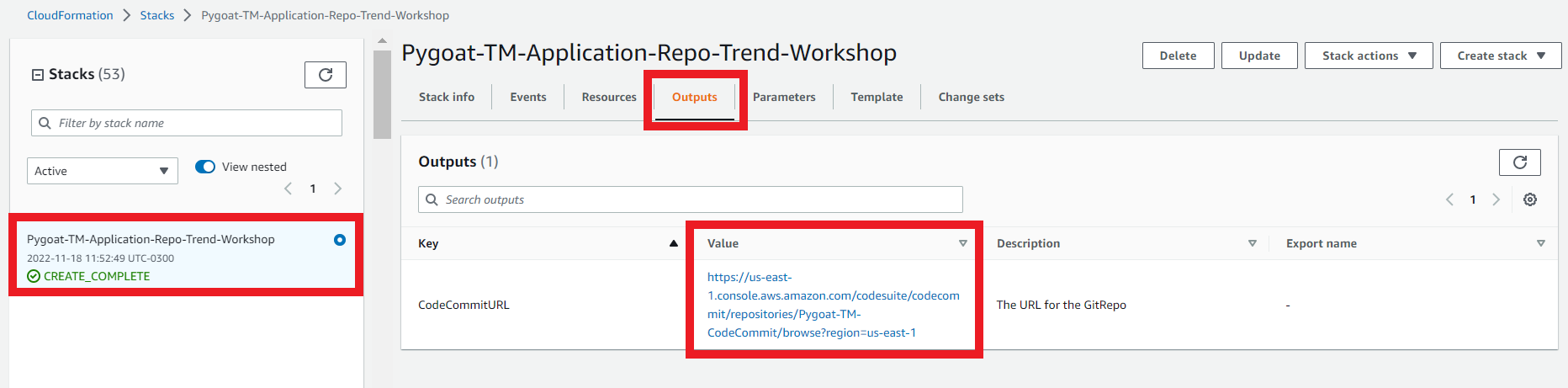Click the Export name column header
This screenshot has width=1568, height=388.
(1322, 243)
